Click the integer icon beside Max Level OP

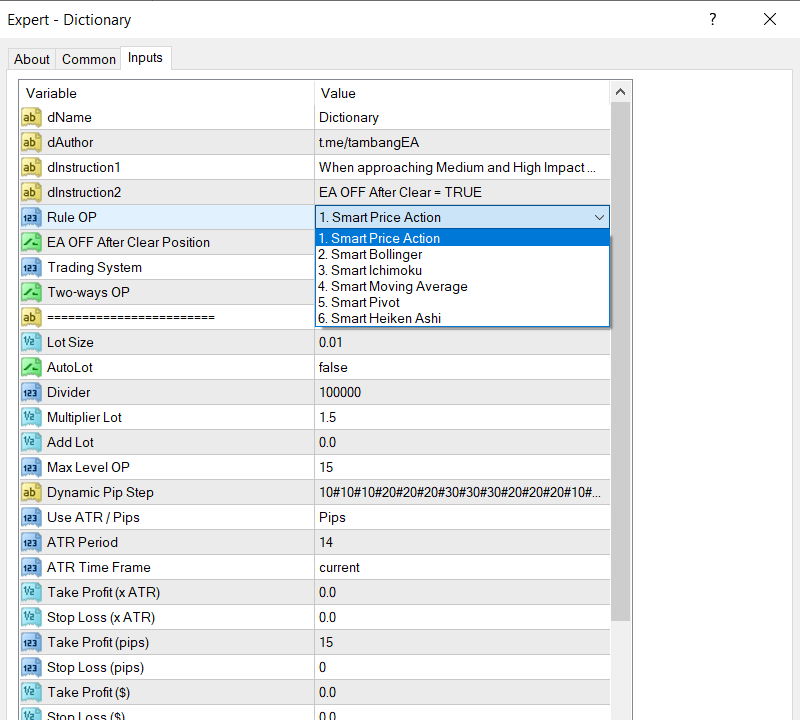pos(31,467)
